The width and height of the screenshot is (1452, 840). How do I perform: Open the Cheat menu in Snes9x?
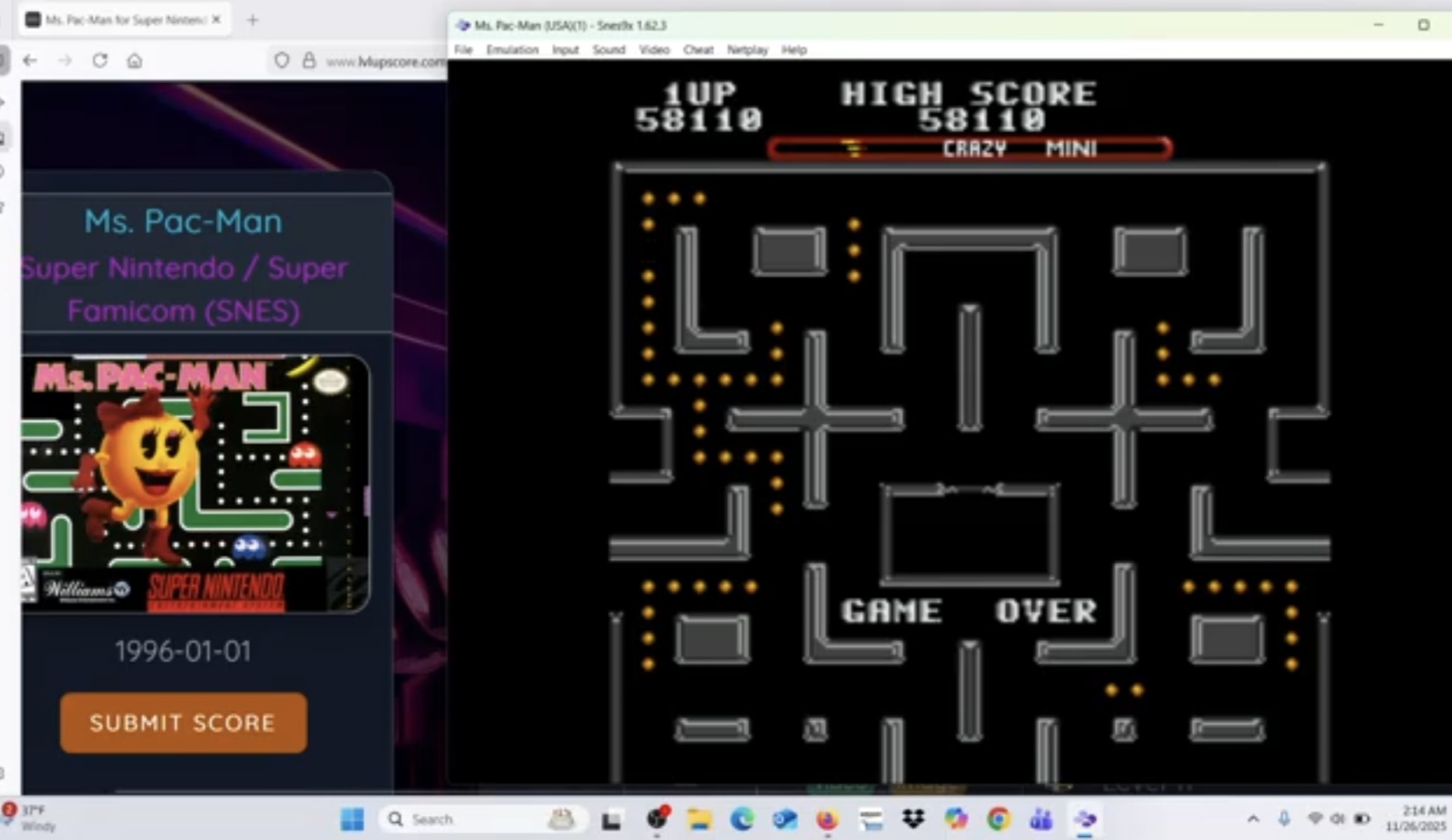(698, 50)
